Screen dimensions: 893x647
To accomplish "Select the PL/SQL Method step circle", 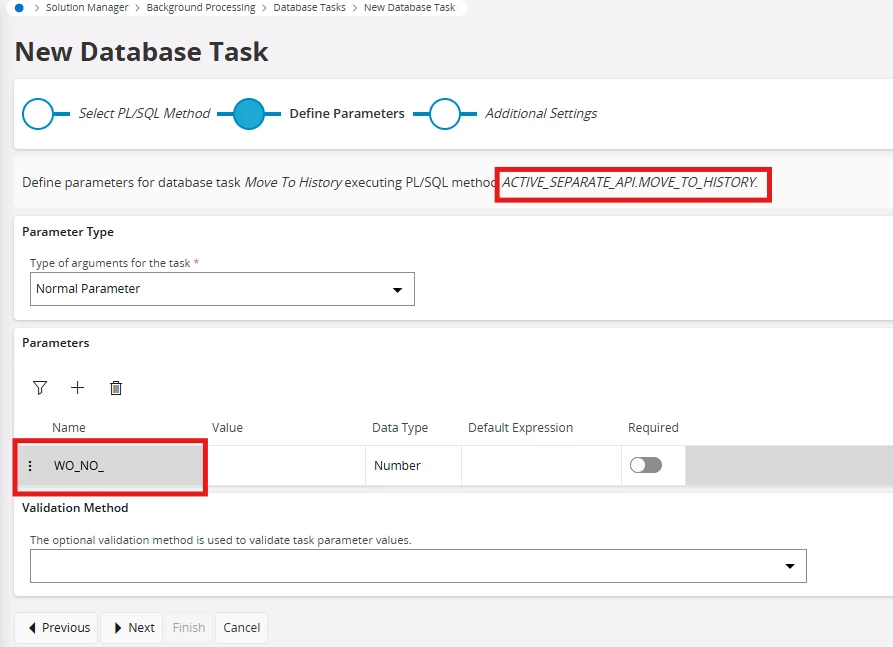I will click(38, 114).
